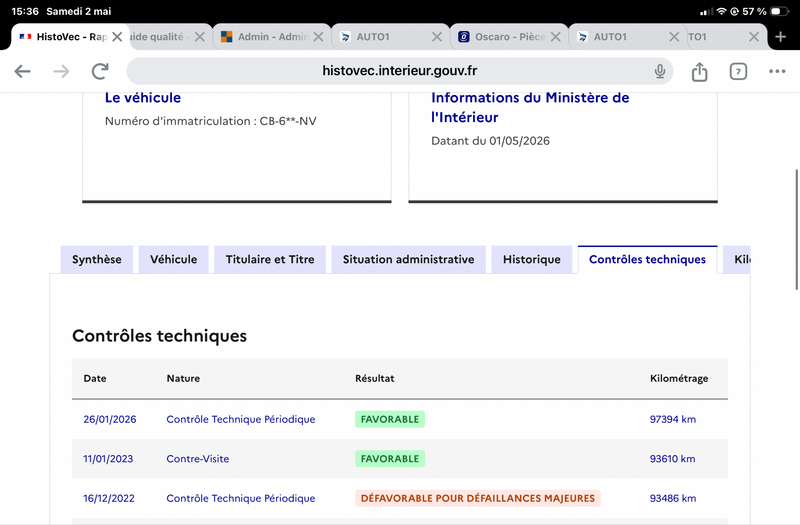
Task: Open the share icon in browser toolbar
Action: 699,71
